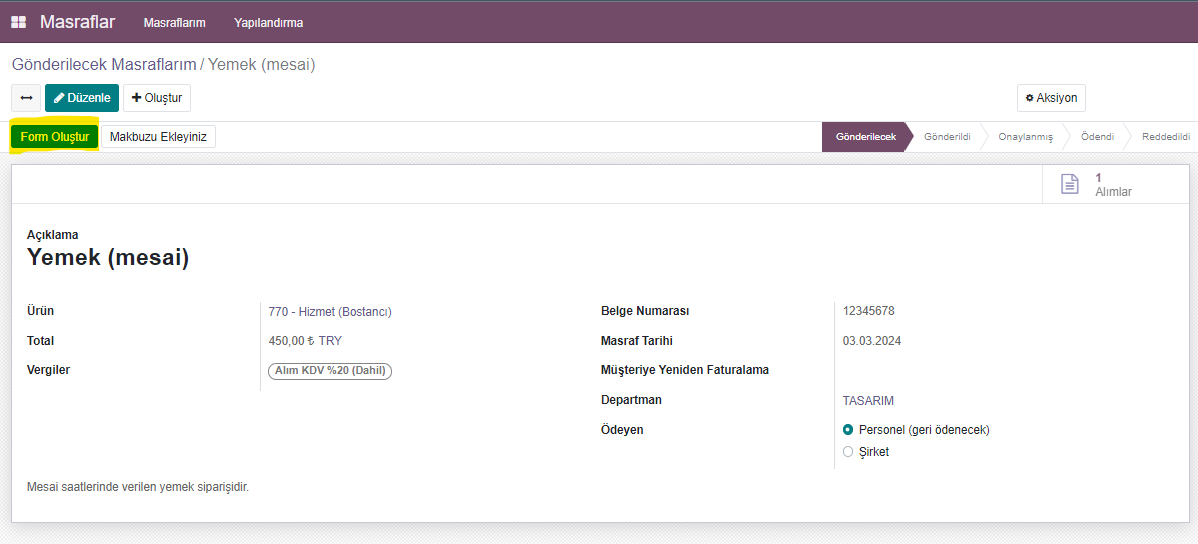
Task: Click the Oluştur create button
Action: click(157, 98)
